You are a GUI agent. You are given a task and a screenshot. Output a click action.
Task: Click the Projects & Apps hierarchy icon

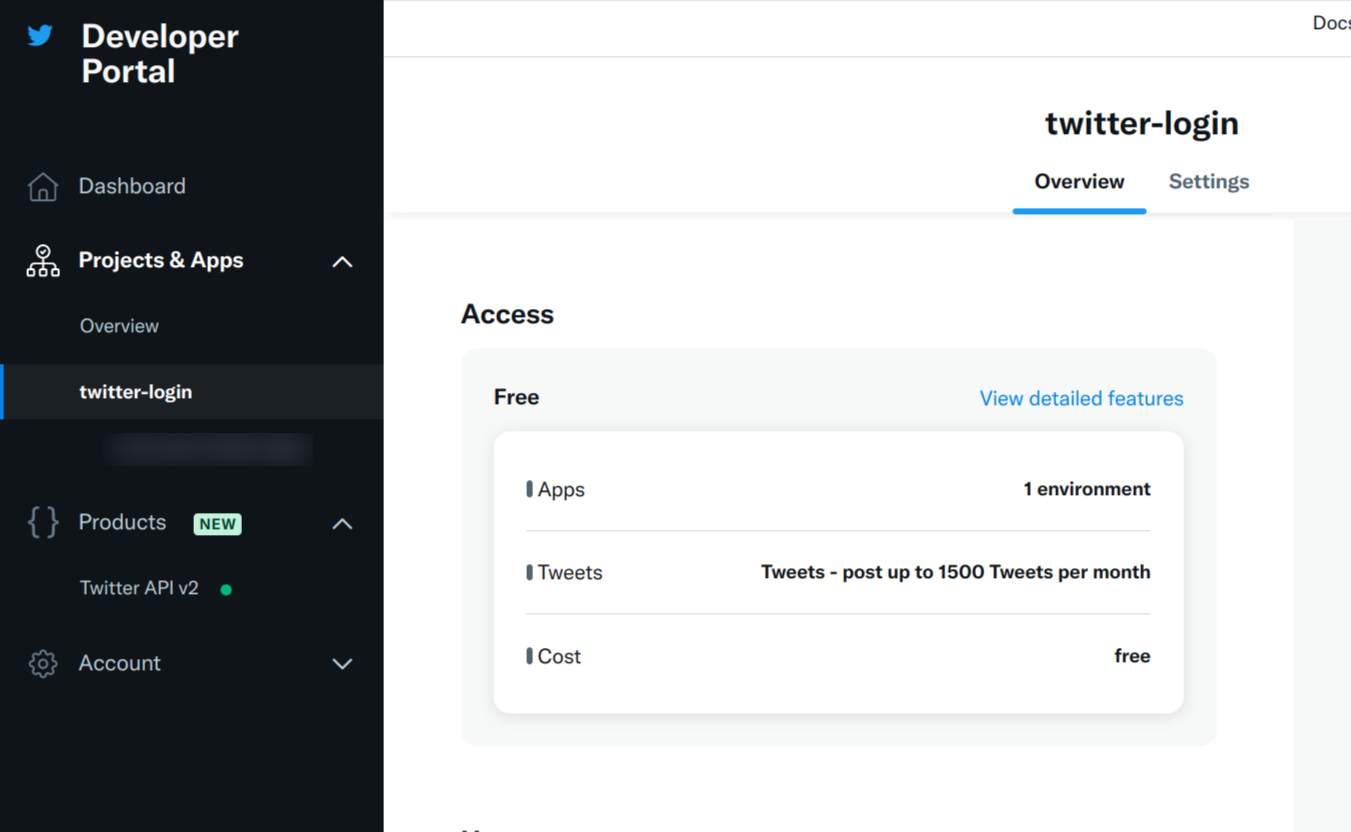(43, 261)
